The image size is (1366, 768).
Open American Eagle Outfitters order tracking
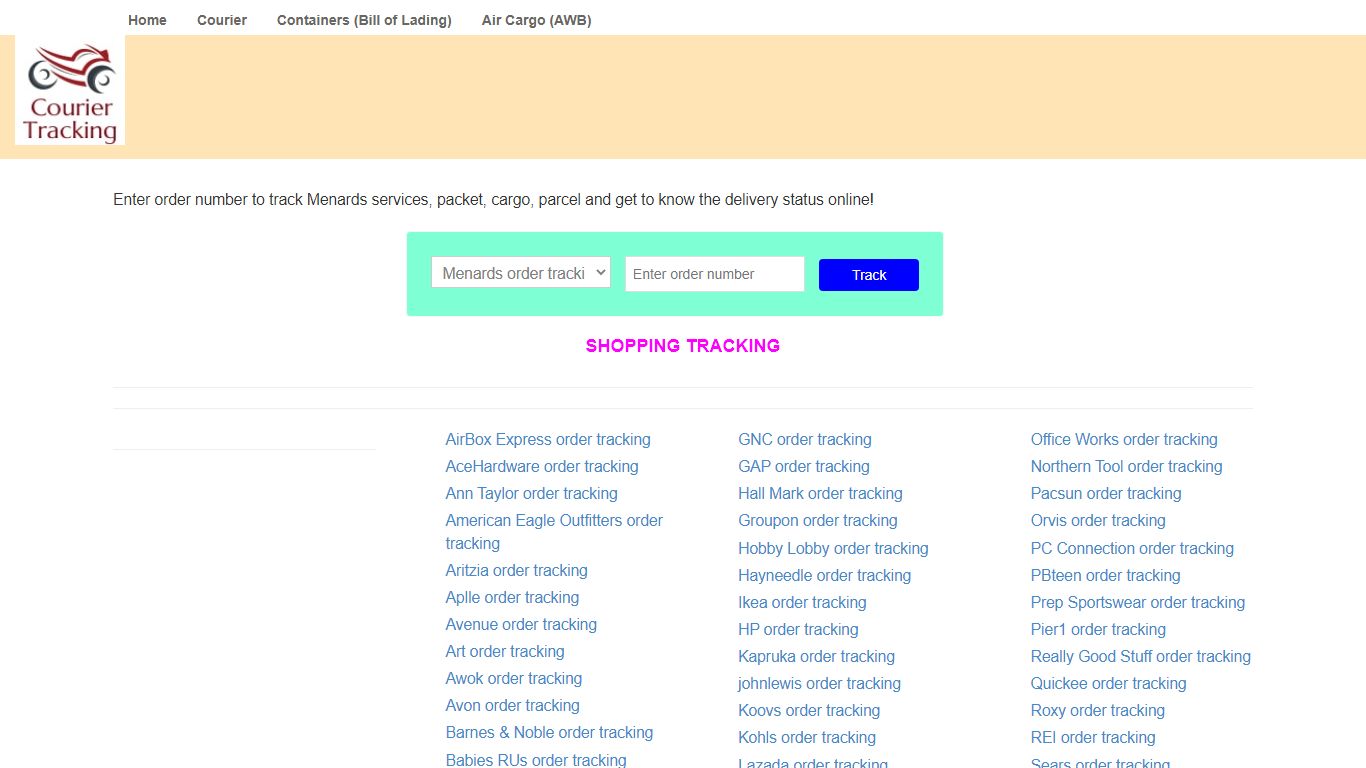(x=554, y=531)
